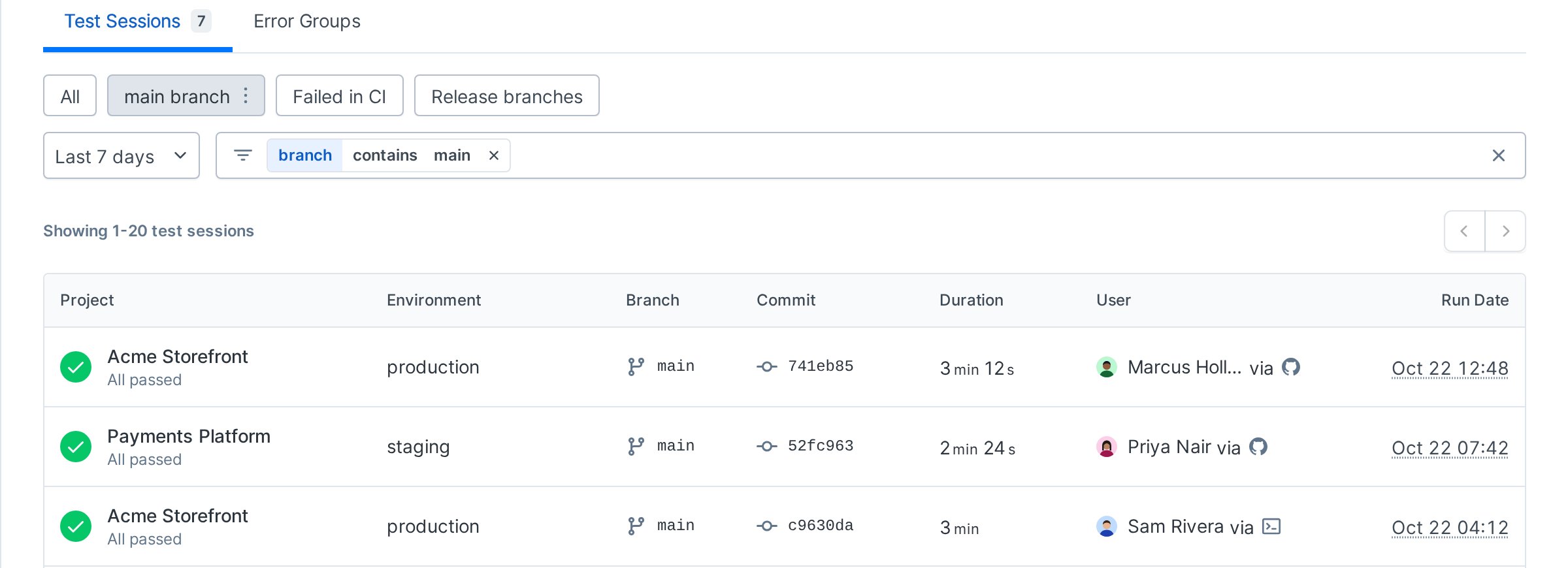Click the commit icon beside c9630da
Image resolution: width=1568 pixels, height=568 pixels.
[767, 526]
